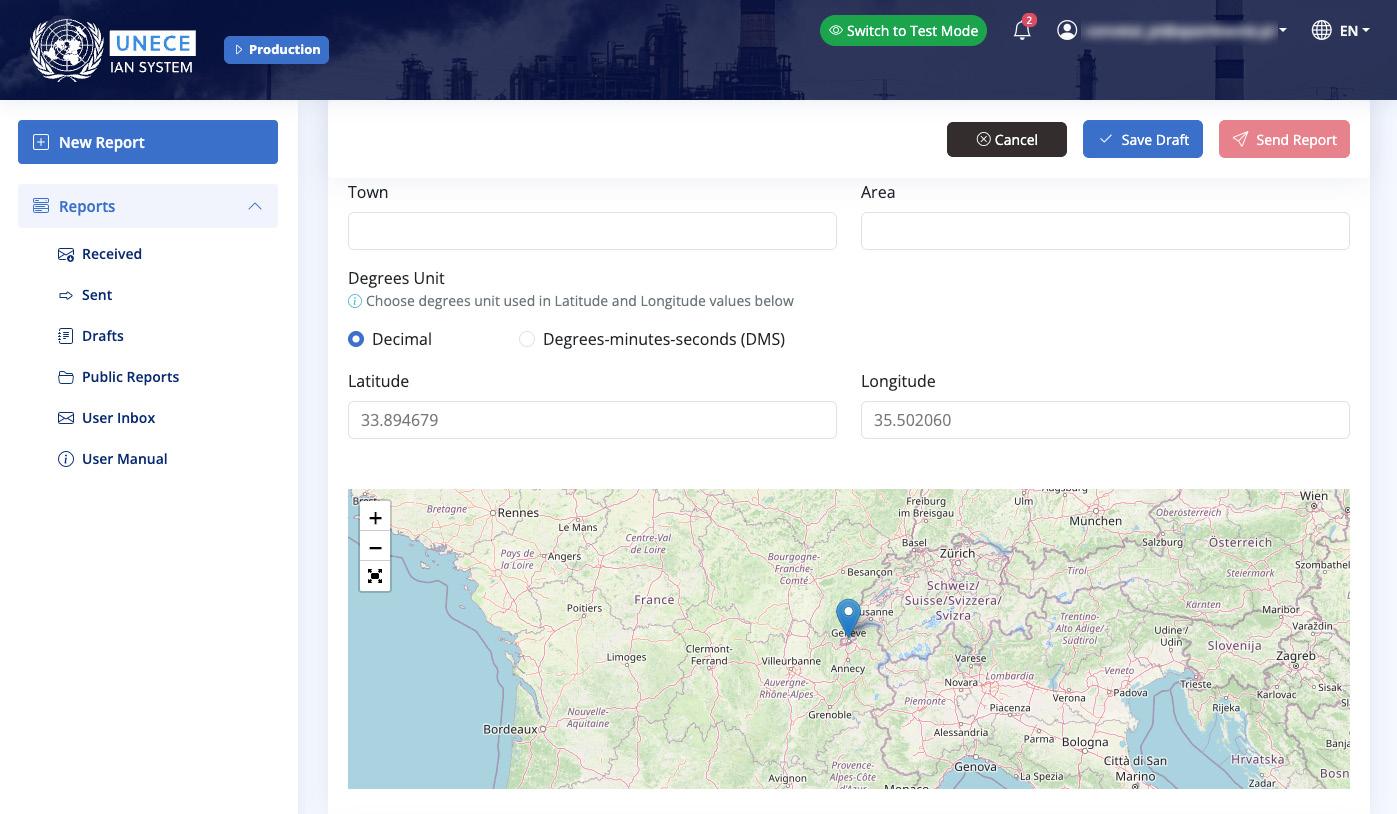This screenshot has height=814, width=1397.
Task: Click Besançon on the map
Action: [x=868, y=573]
